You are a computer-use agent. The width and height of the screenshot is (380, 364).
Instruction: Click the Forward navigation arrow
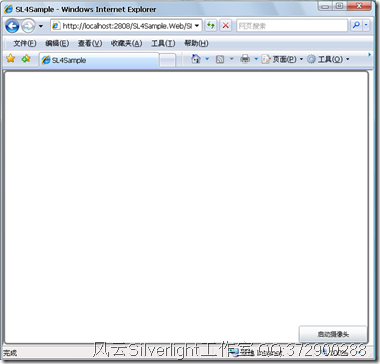click(x=28, y=26)
